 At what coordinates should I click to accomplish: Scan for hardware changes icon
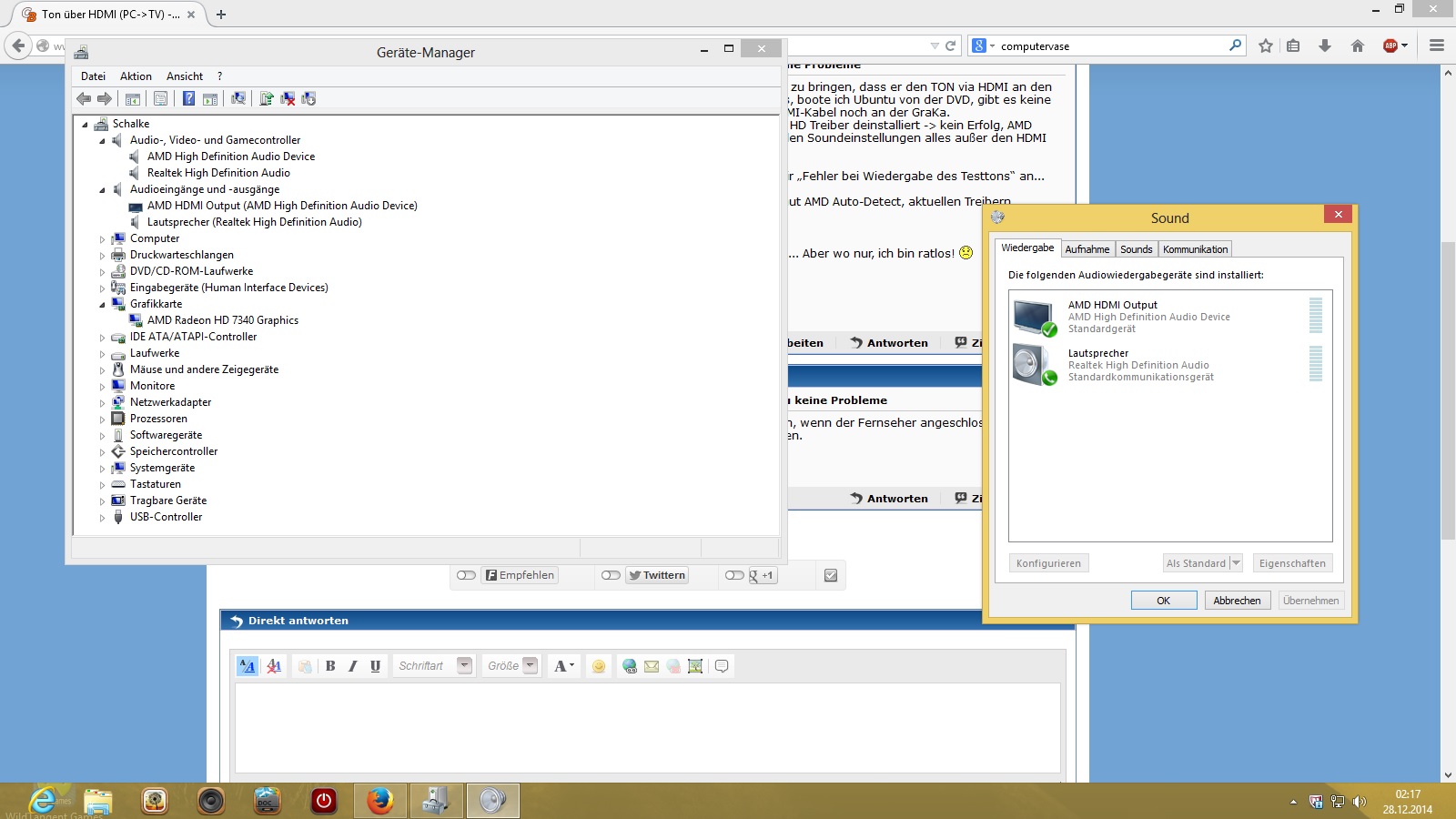pyautogui.click(x=238, y=98)
